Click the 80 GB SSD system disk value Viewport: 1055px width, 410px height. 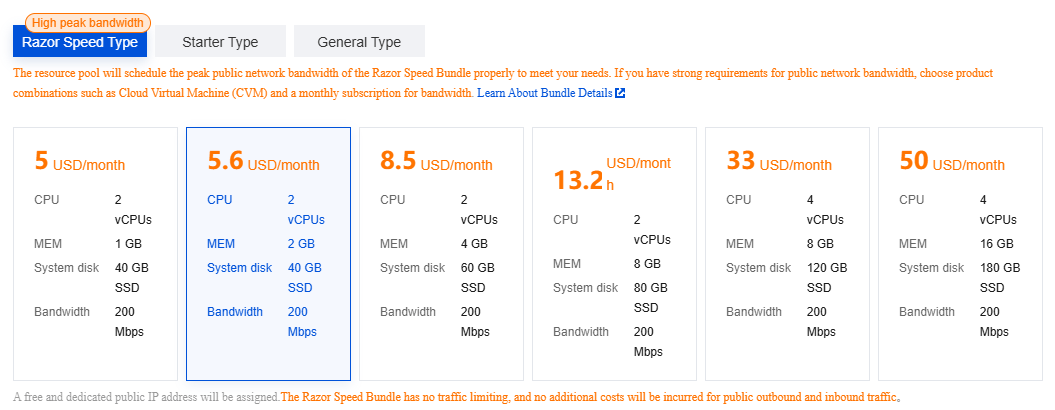[x=650, y=297]
